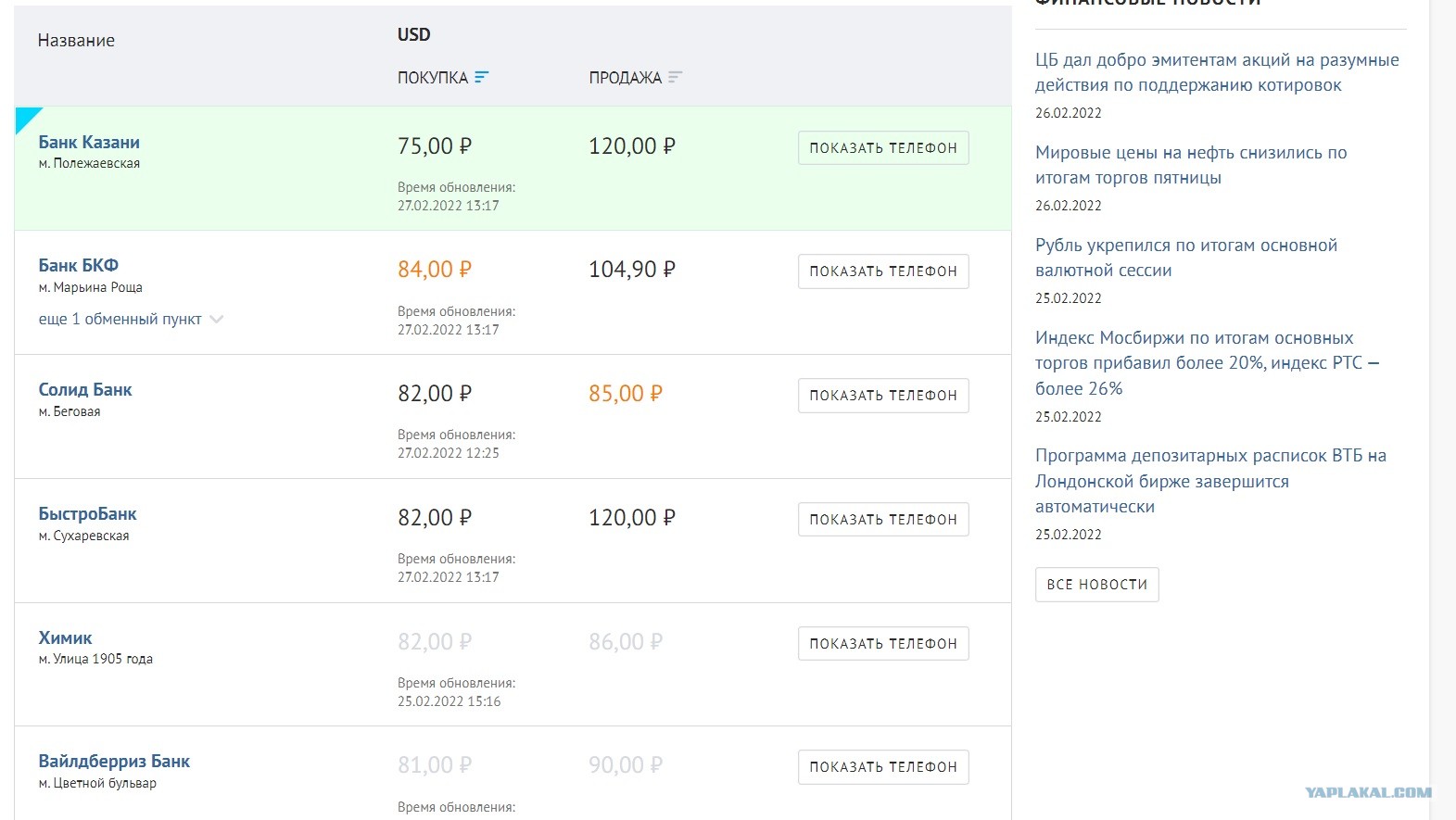Image resolution: width=1456 pixels, height=820 pixels.
Task: Click the ВСЕ НОВОСТИ button
Action: click(1097, 585)
